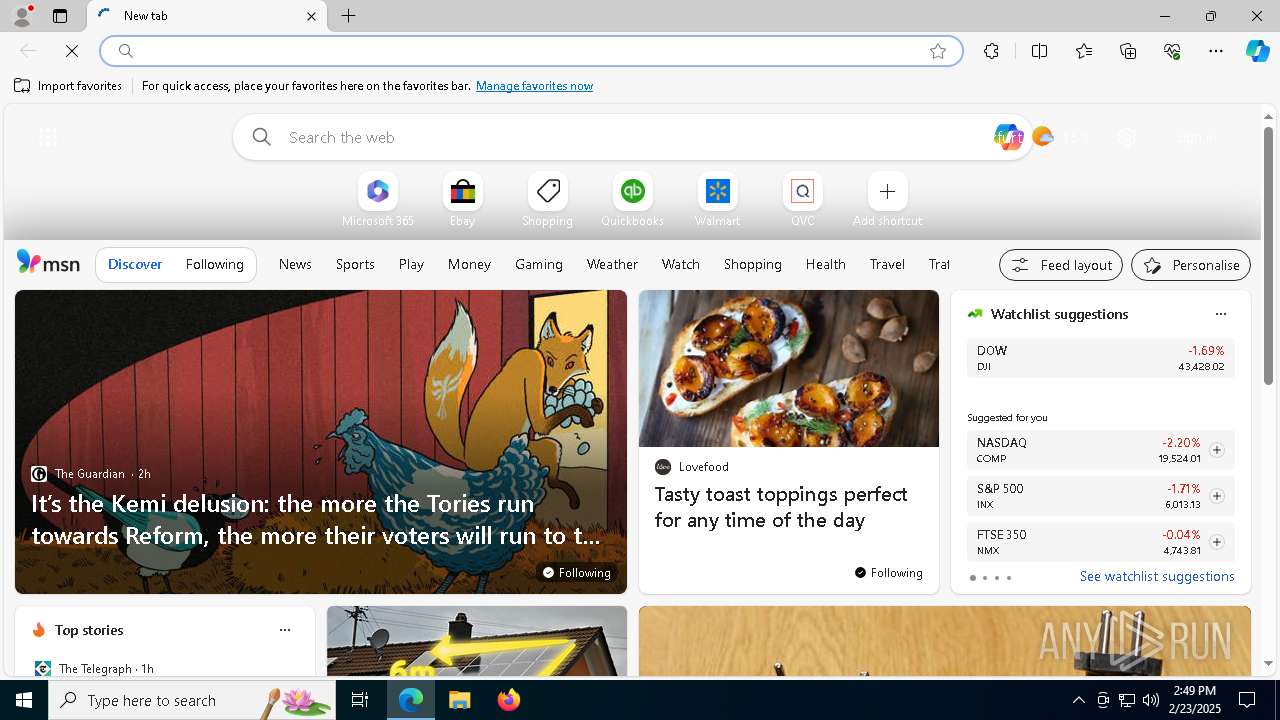Open the Extensions icon

[991, 51]
